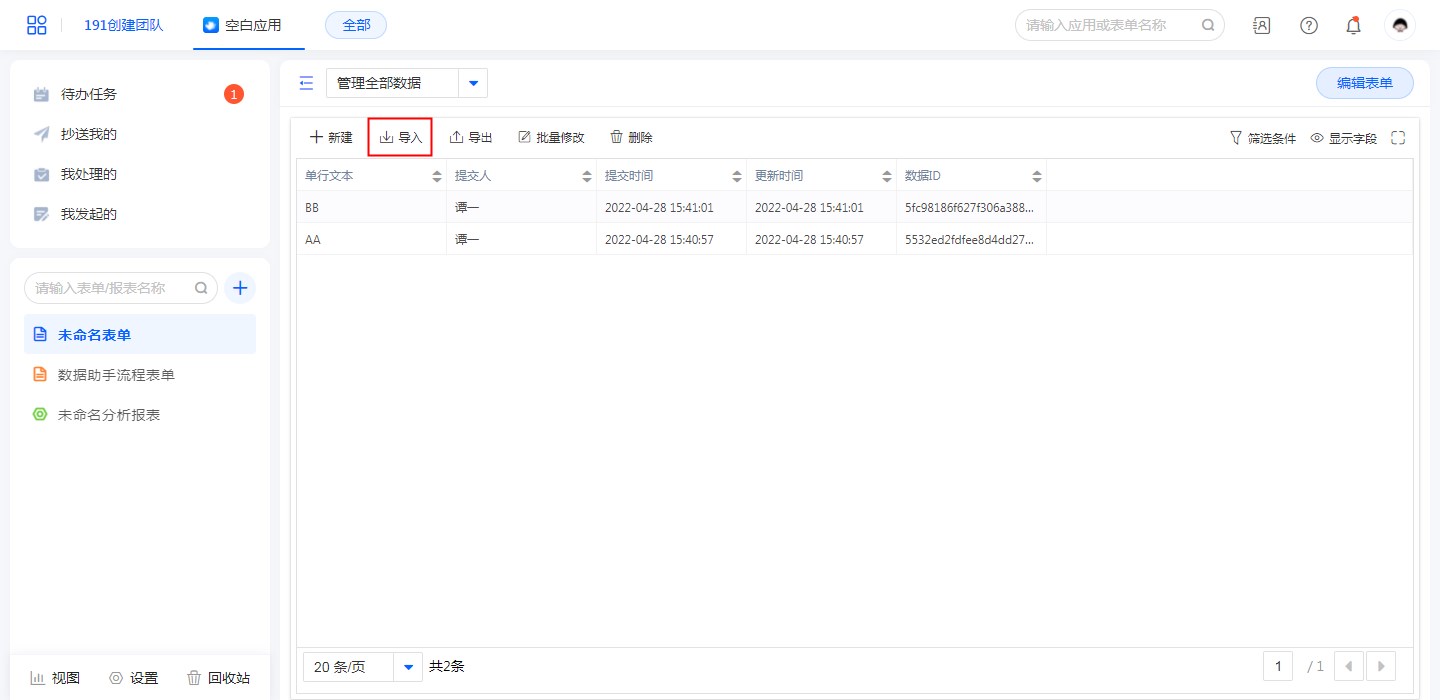Sort by 更新时间 column
Screen dimensions: 1440x700
pos(886,176)
